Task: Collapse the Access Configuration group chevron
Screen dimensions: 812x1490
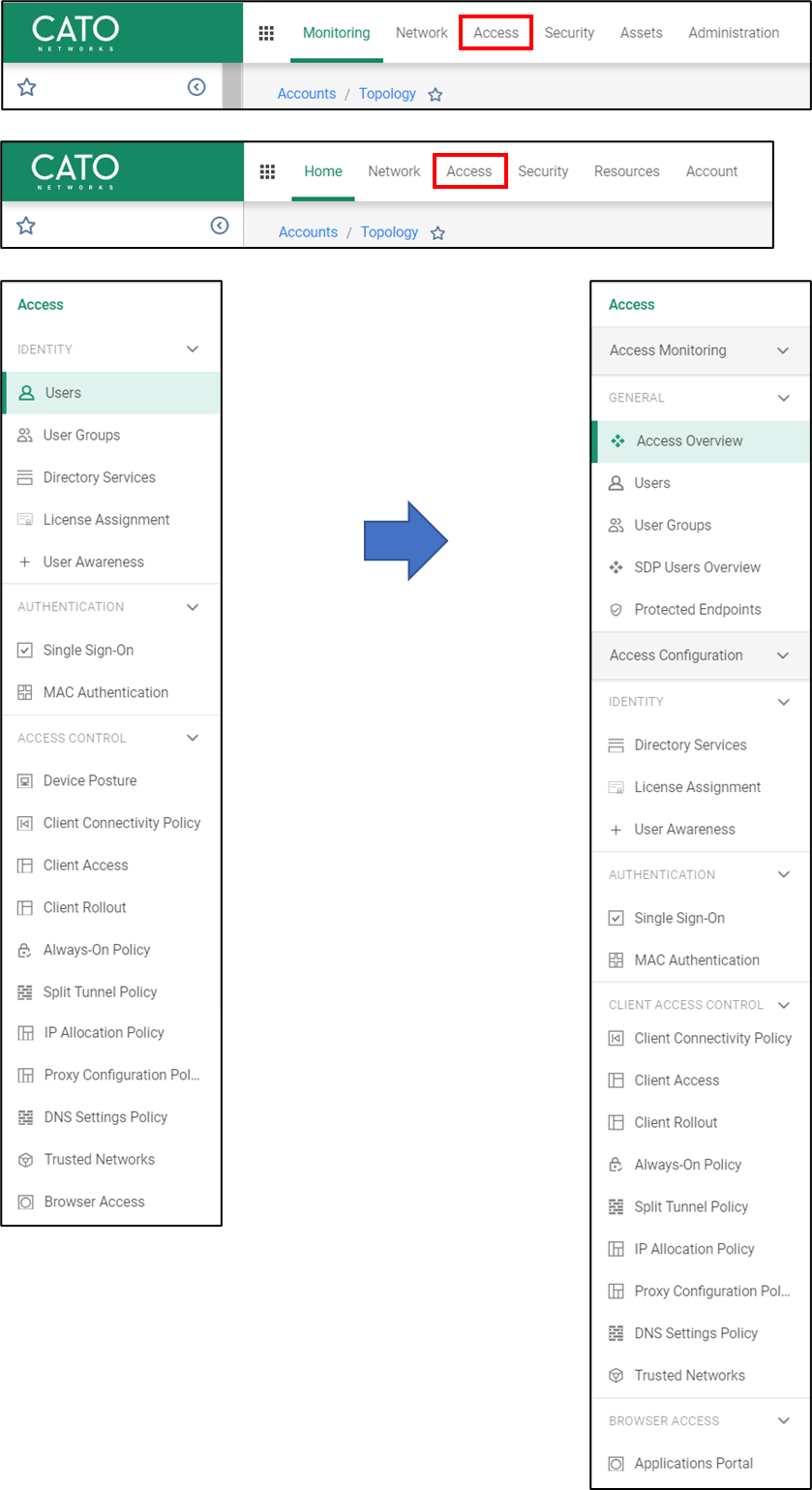Action: pyautogui.click(x=783, y=655)
